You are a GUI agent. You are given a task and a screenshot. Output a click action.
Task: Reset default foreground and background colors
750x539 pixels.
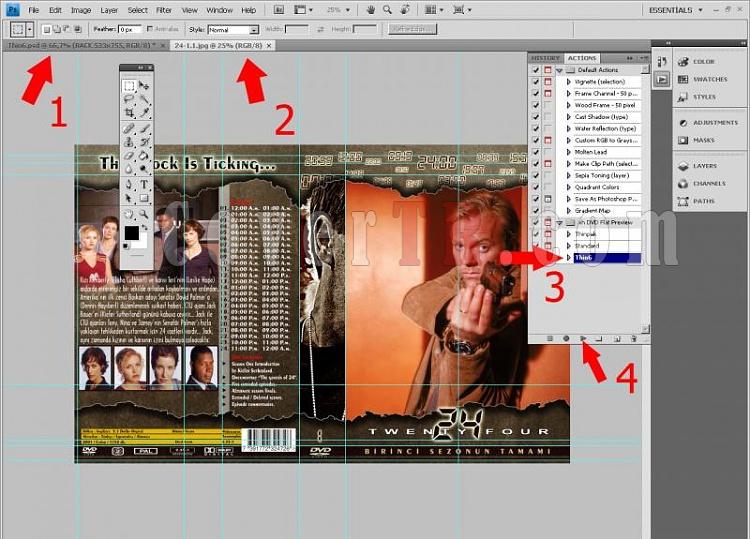pos(127,246)
